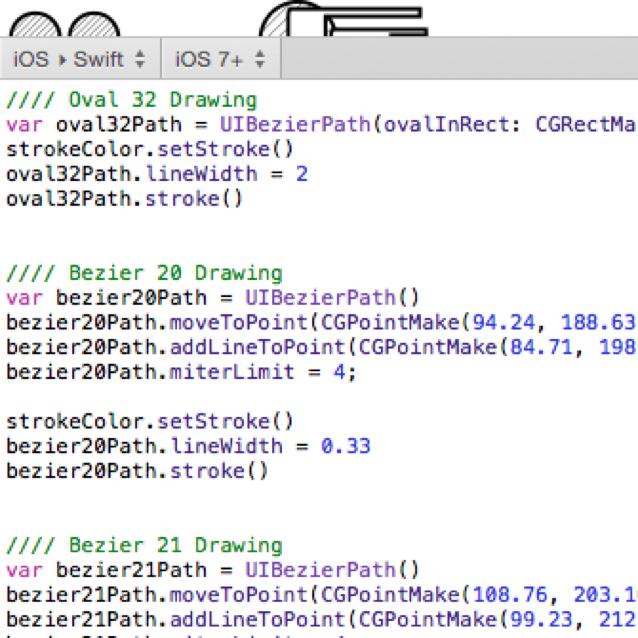The height and width of the screenshot is (638, 638).
Task: Click the '//// Bezier 20 Drawing' comment
Action: pos(144,273)
